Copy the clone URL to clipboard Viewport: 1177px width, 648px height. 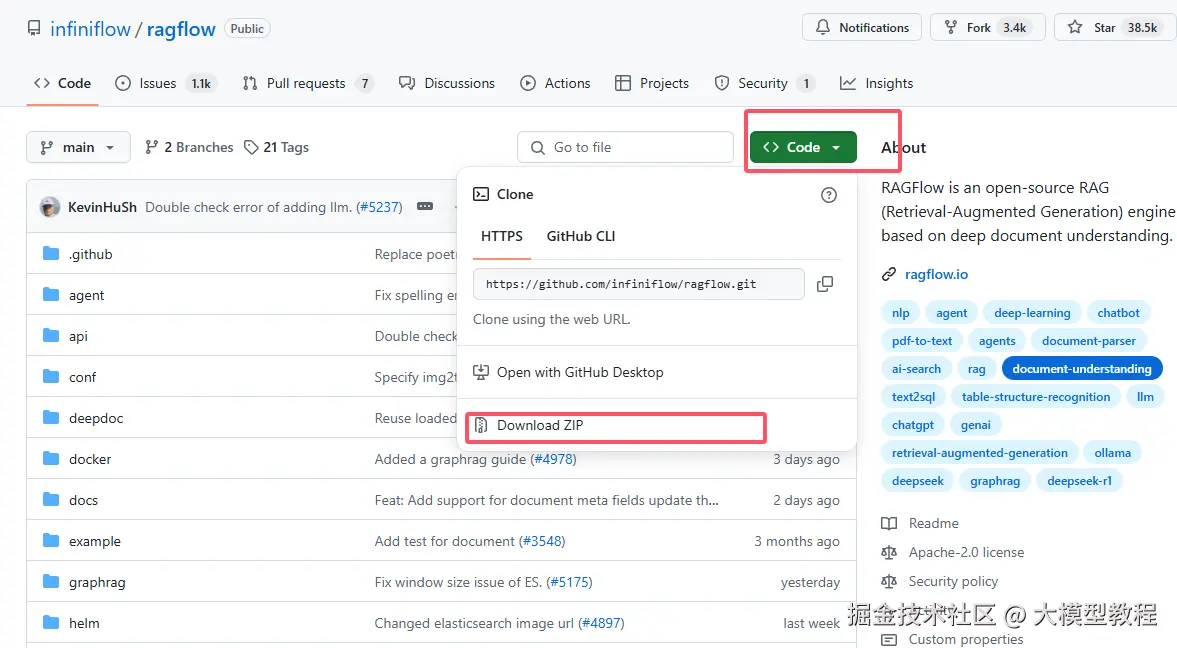(824, 284)
